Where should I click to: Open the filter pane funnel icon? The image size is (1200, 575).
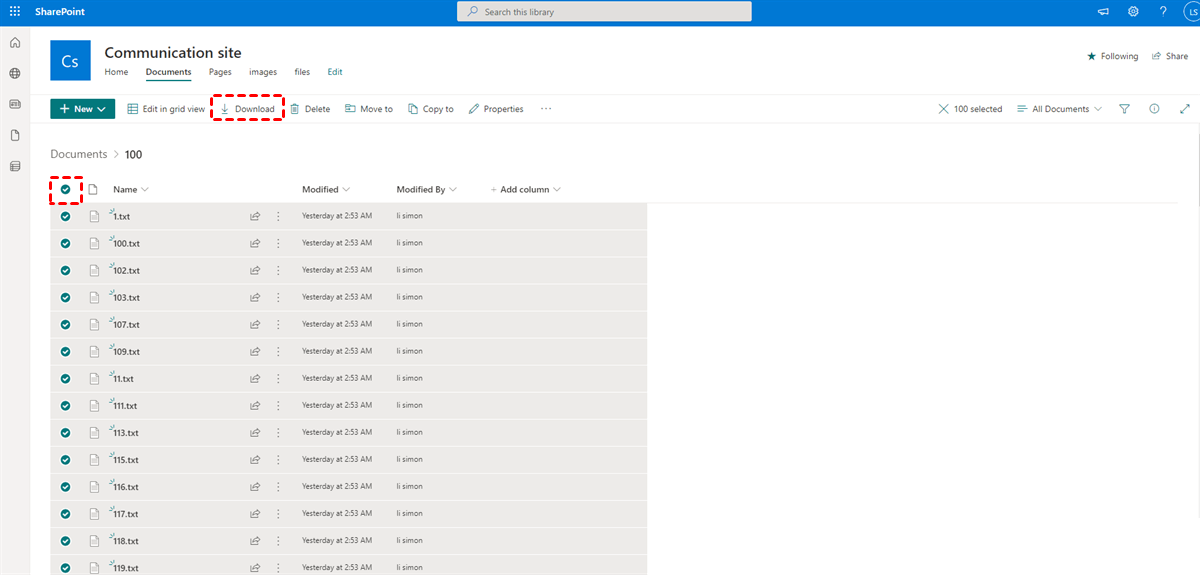point(1124,109)
